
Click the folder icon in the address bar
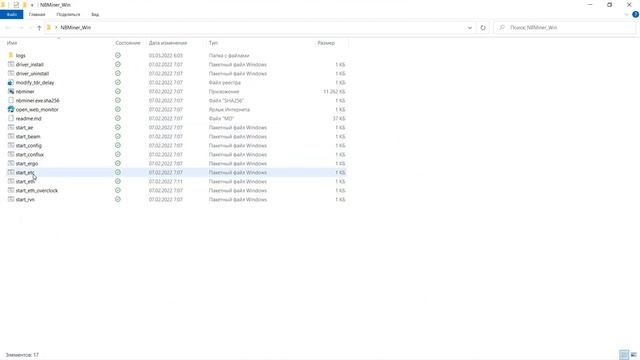tap(49, 27)
